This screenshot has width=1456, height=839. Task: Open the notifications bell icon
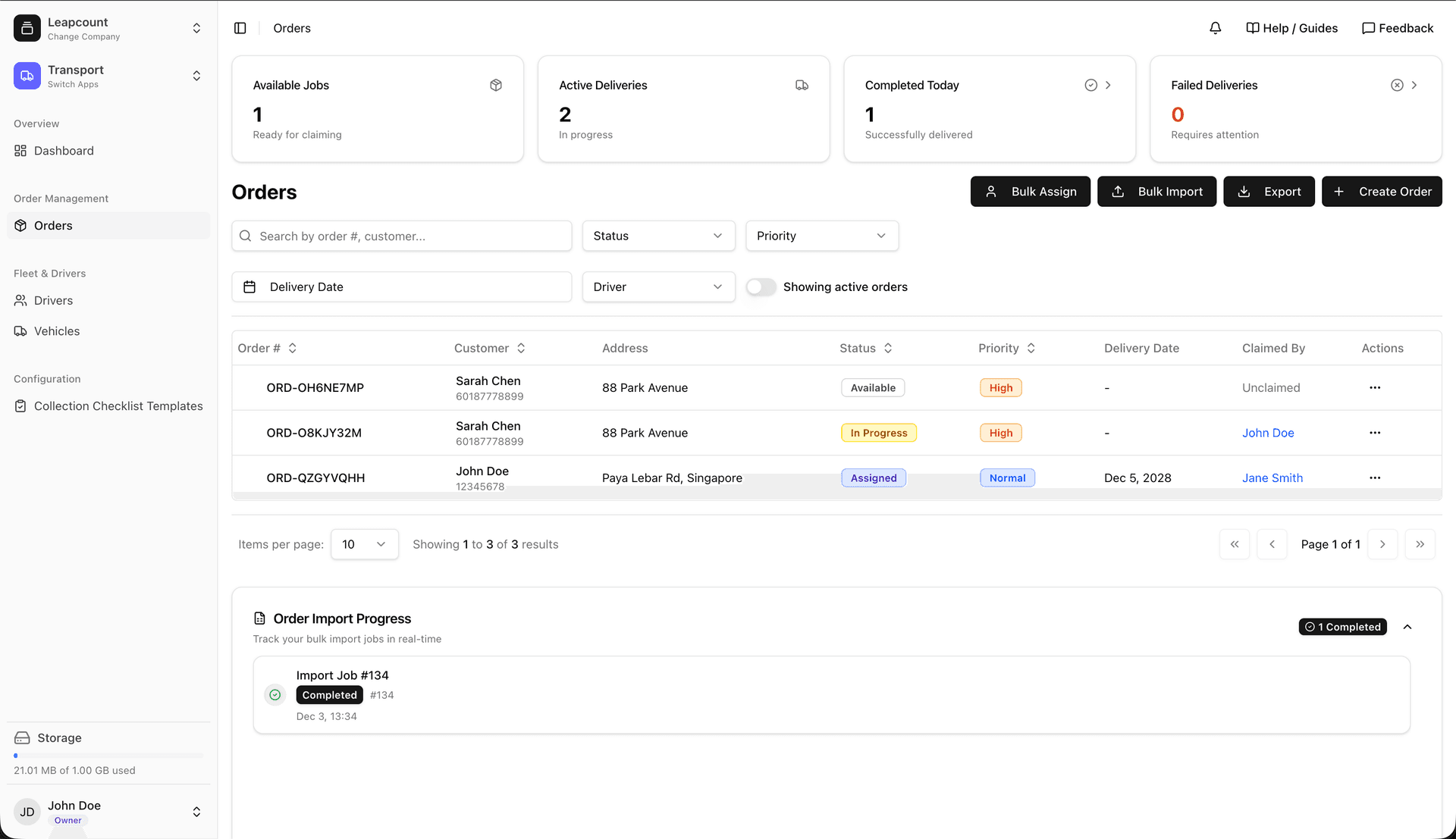tap(1215, 28)
